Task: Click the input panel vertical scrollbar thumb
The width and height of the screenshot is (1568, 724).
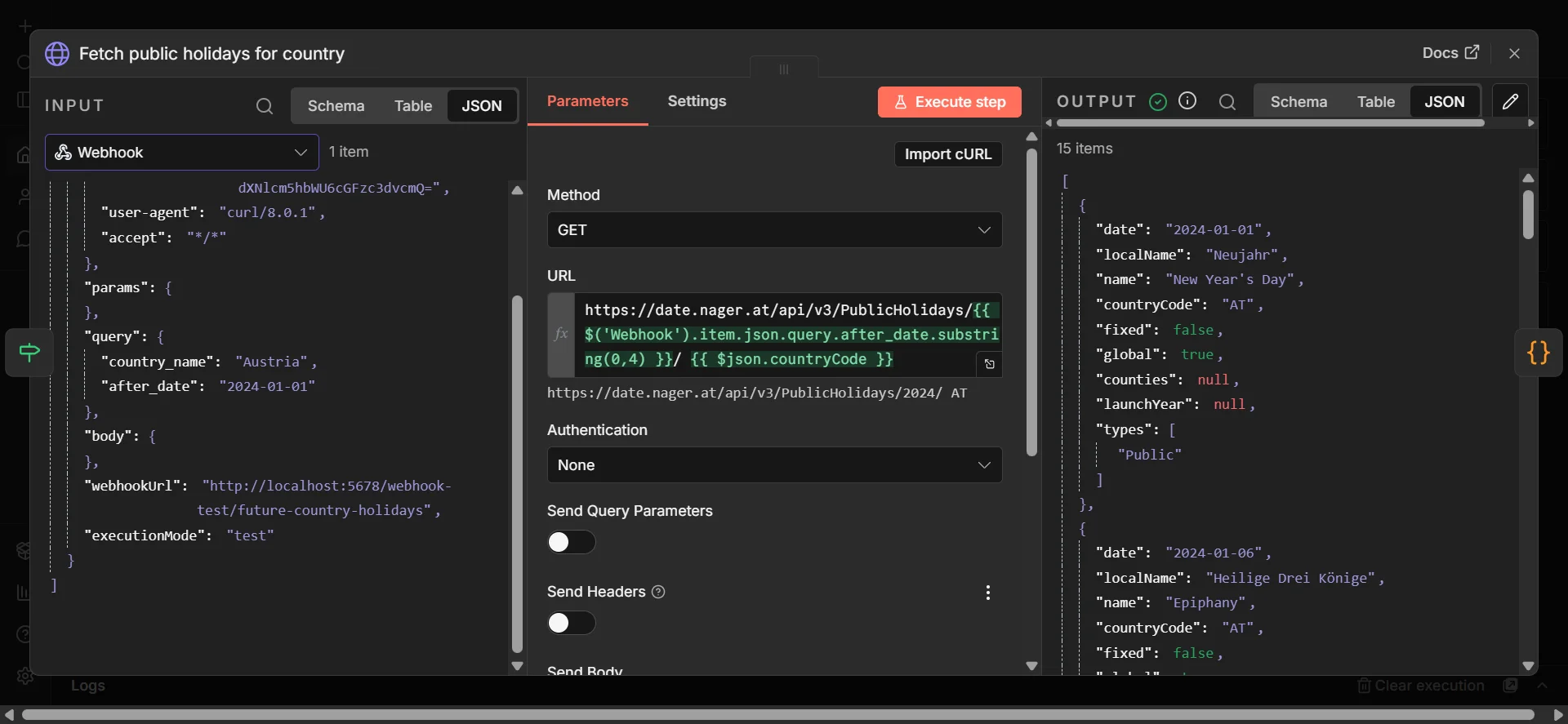Action: click(x=517, y=473)
